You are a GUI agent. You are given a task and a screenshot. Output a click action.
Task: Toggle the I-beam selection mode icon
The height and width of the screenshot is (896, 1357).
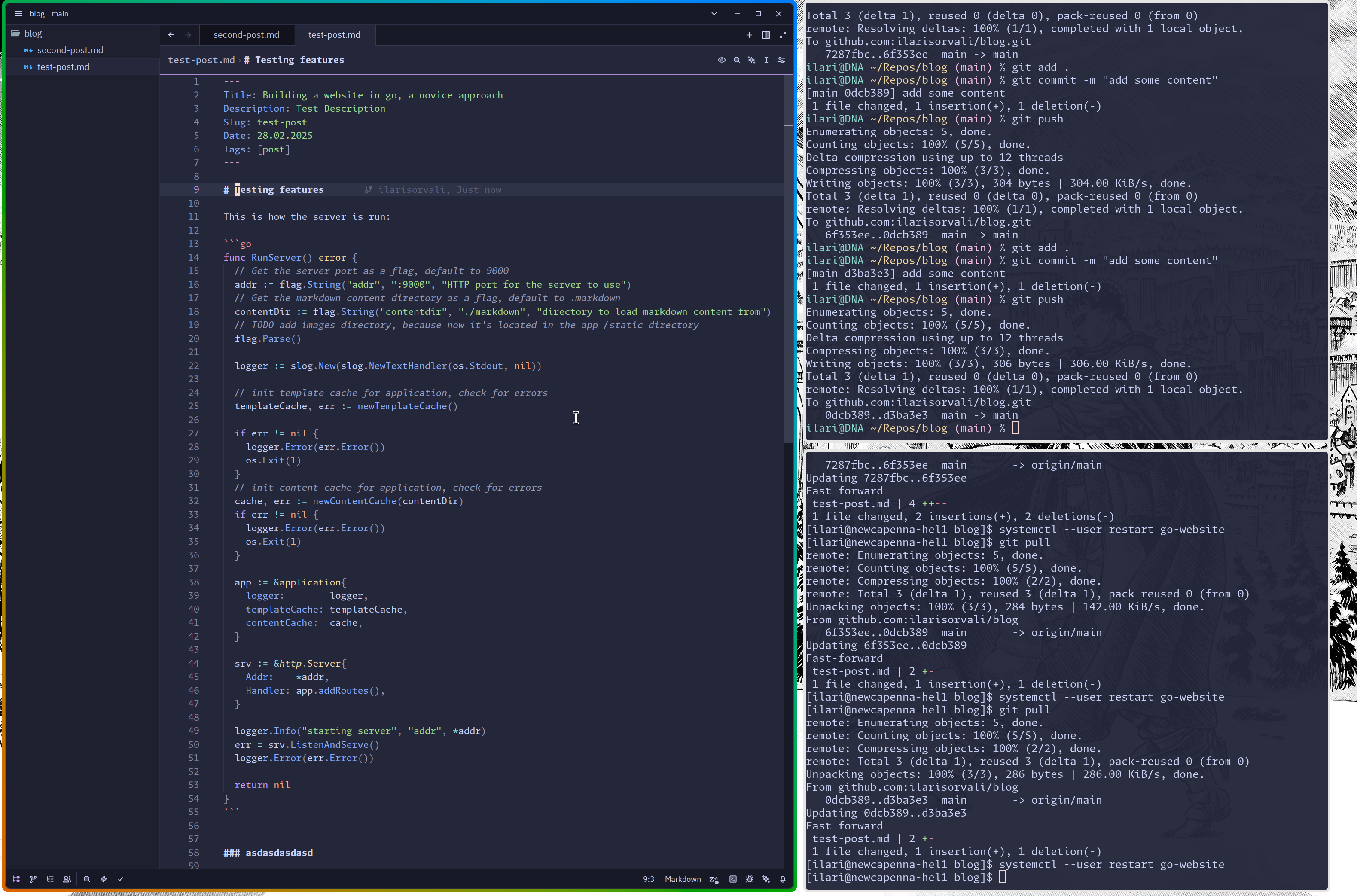click(766, 59)
